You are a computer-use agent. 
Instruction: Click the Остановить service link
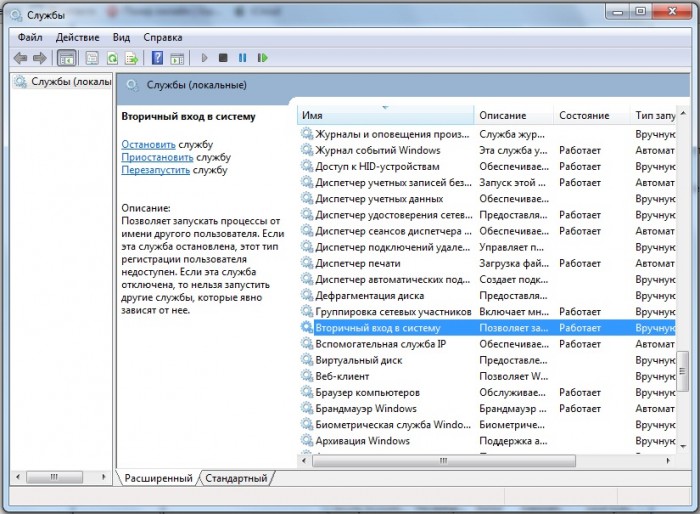(148, 144)
